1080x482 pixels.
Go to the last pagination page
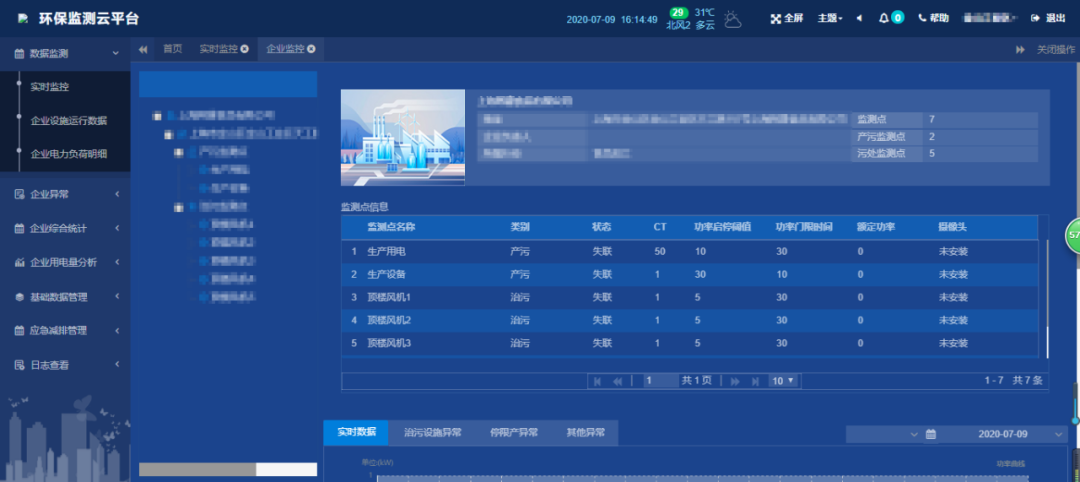tap(754, 381)
